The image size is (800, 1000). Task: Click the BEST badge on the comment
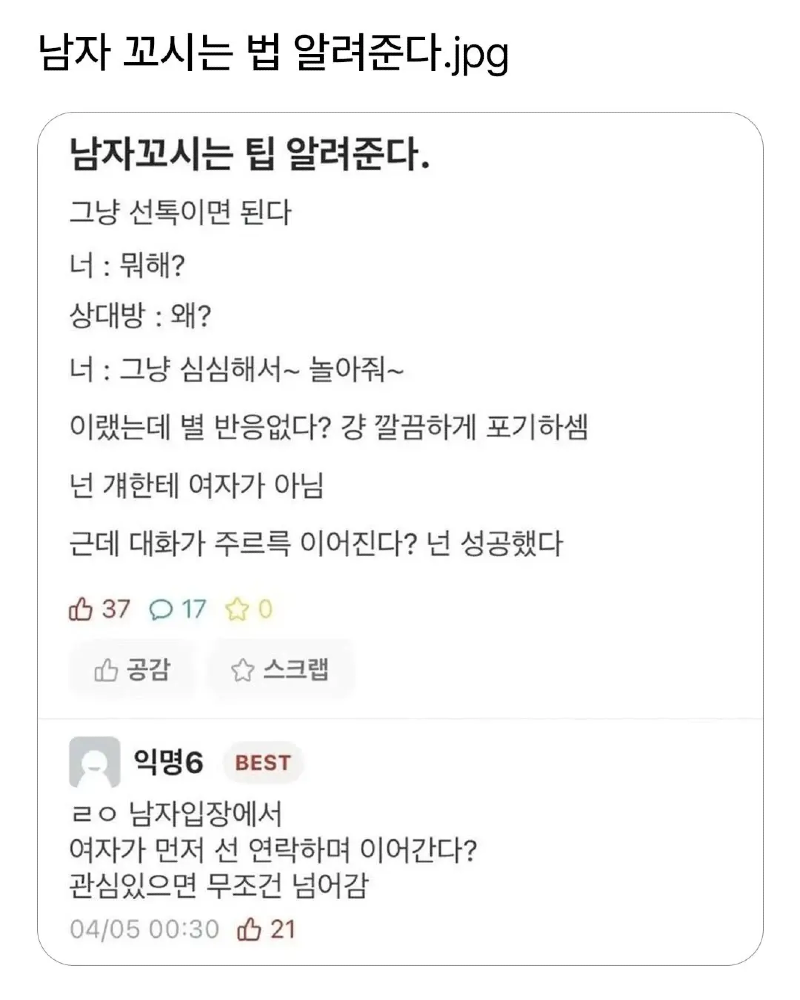point(263,763)
